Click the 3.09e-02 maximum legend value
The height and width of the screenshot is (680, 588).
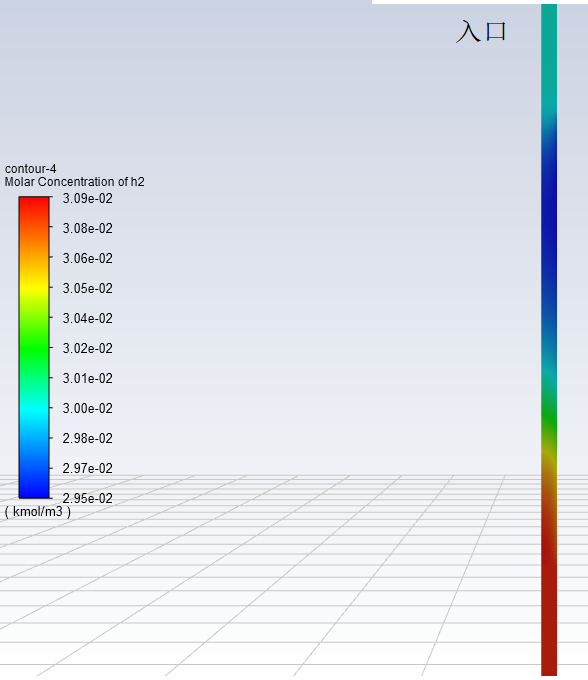pyautogui.click(x=88, y=199)
